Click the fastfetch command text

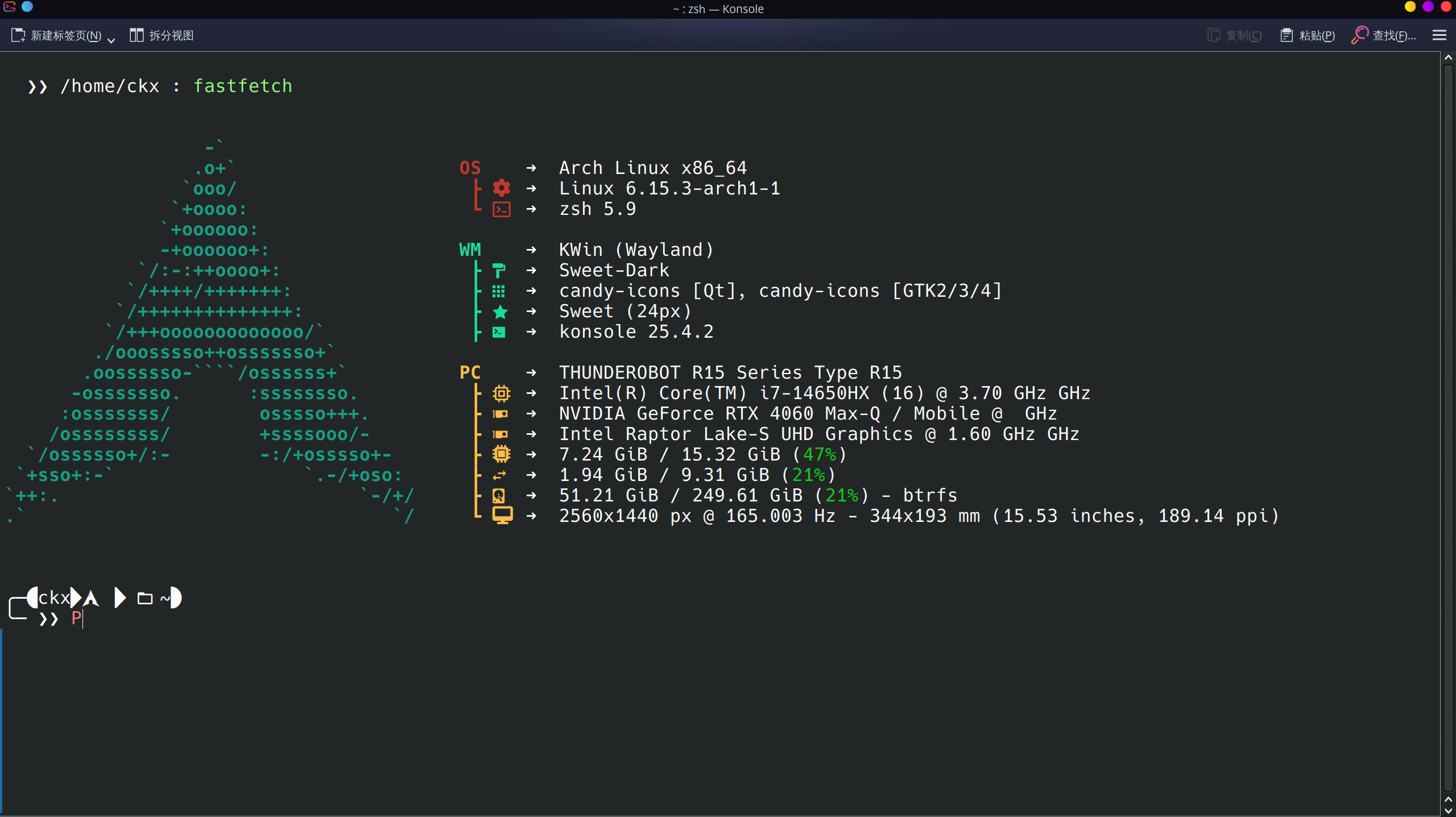coord(243,86)
